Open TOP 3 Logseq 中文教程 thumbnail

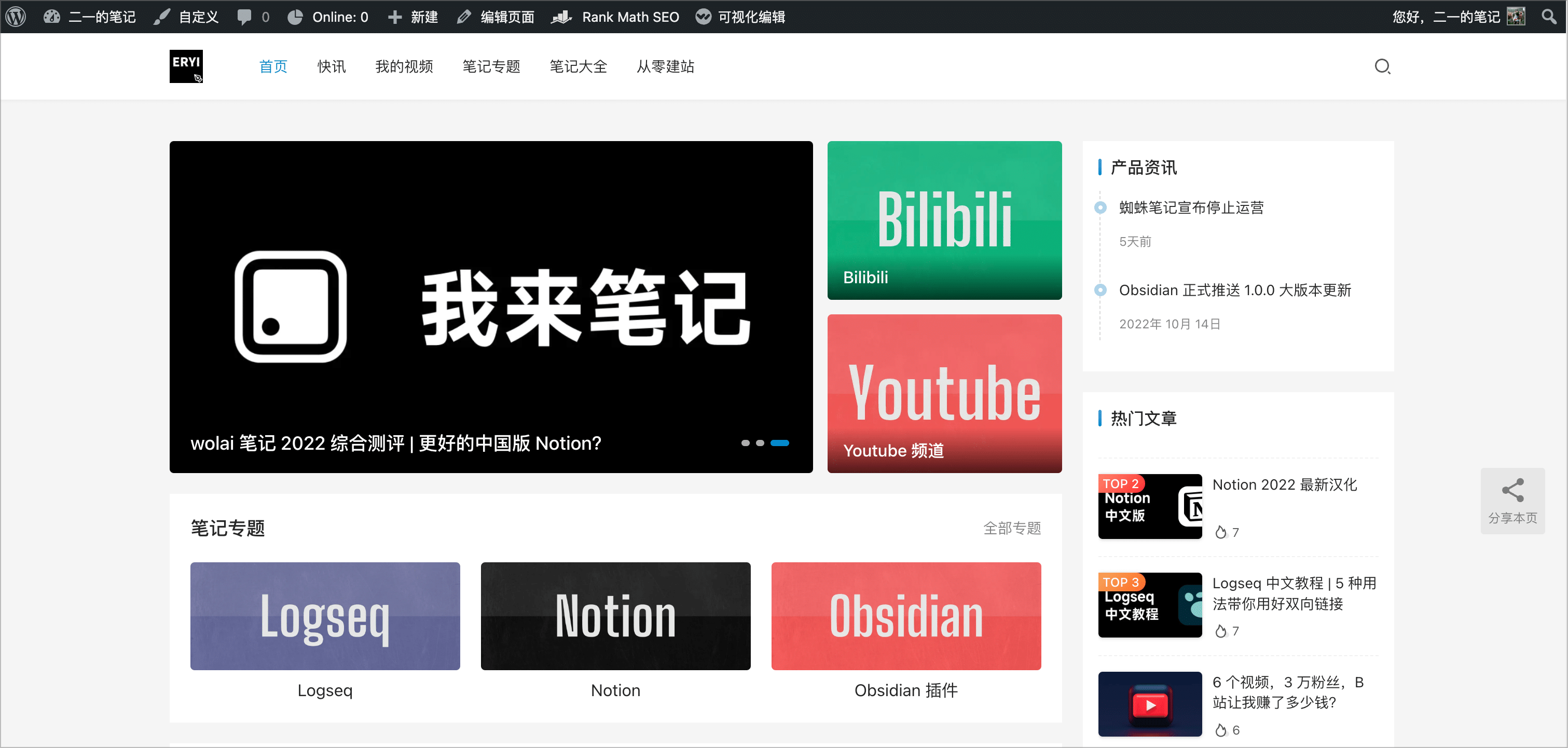(x=1150, y=605)
